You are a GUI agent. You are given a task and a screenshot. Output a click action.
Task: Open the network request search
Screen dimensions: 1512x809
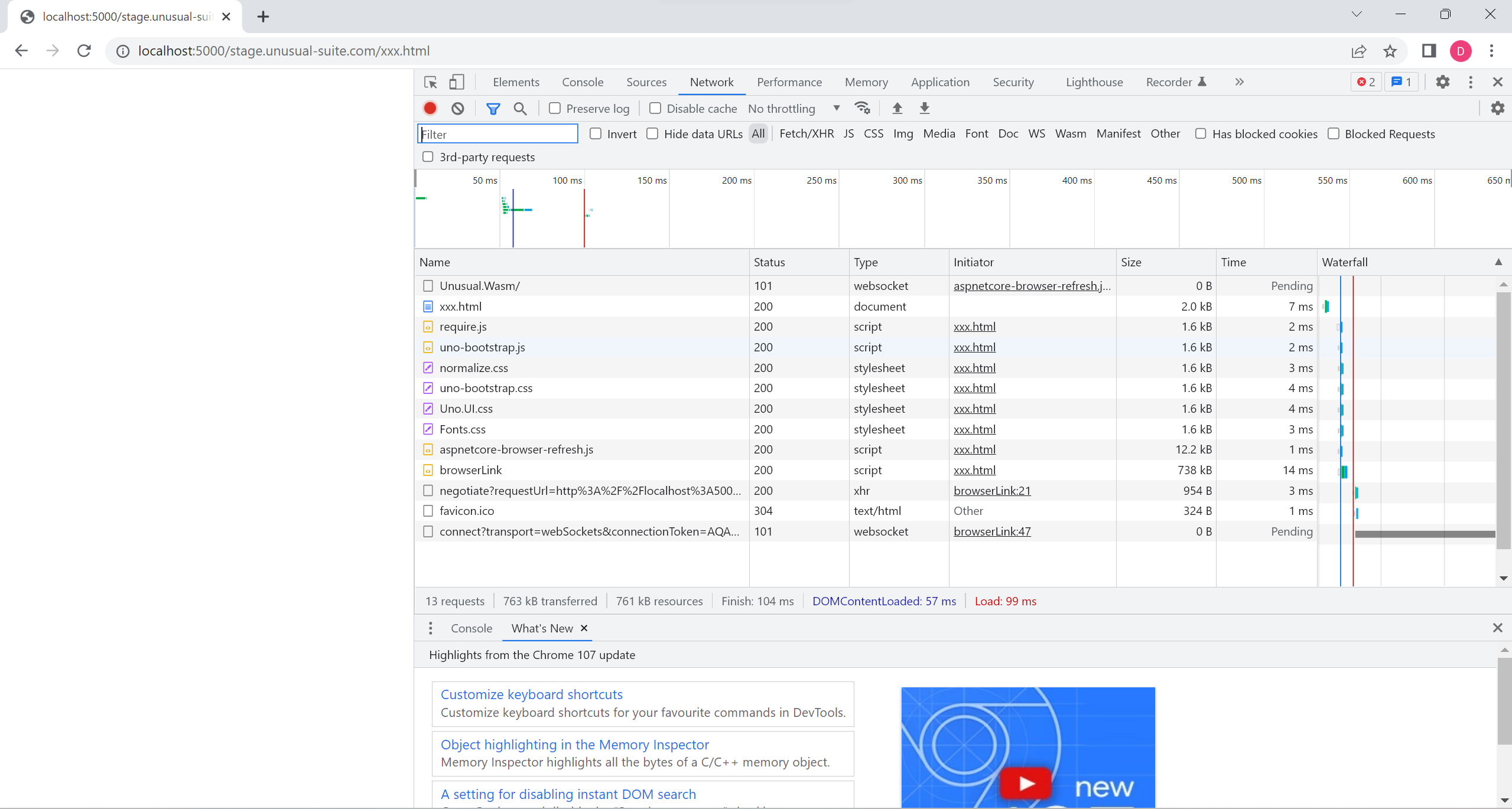click(519, 108)
